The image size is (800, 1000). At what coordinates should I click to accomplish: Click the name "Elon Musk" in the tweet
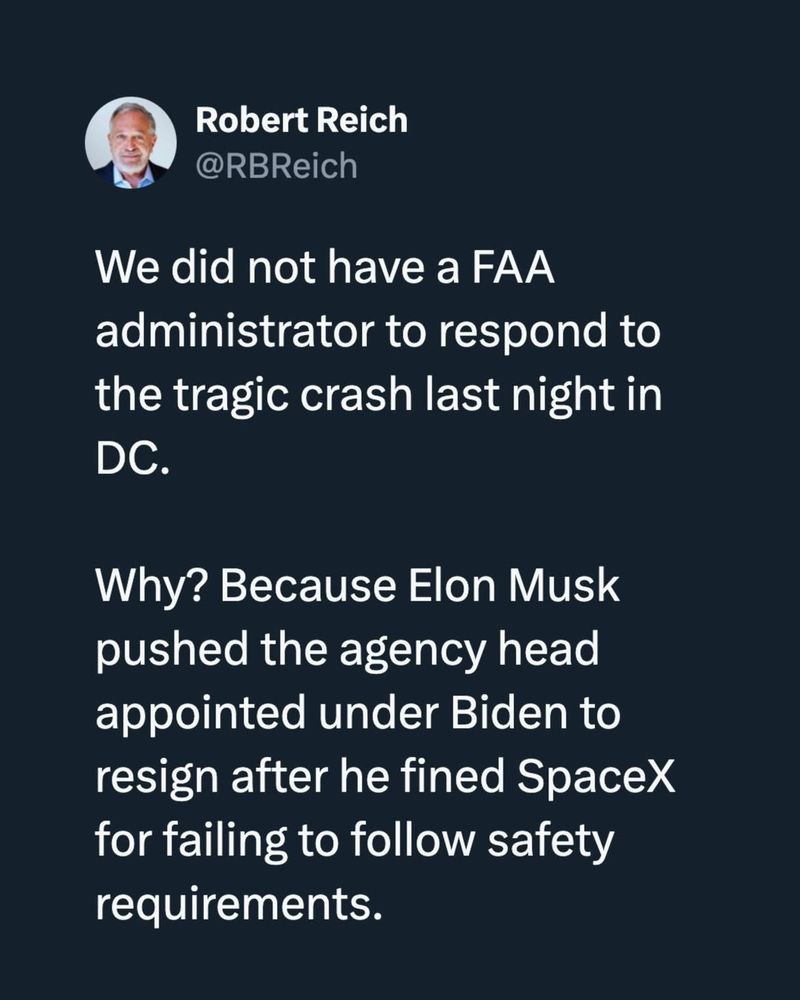tap(514, 585)
